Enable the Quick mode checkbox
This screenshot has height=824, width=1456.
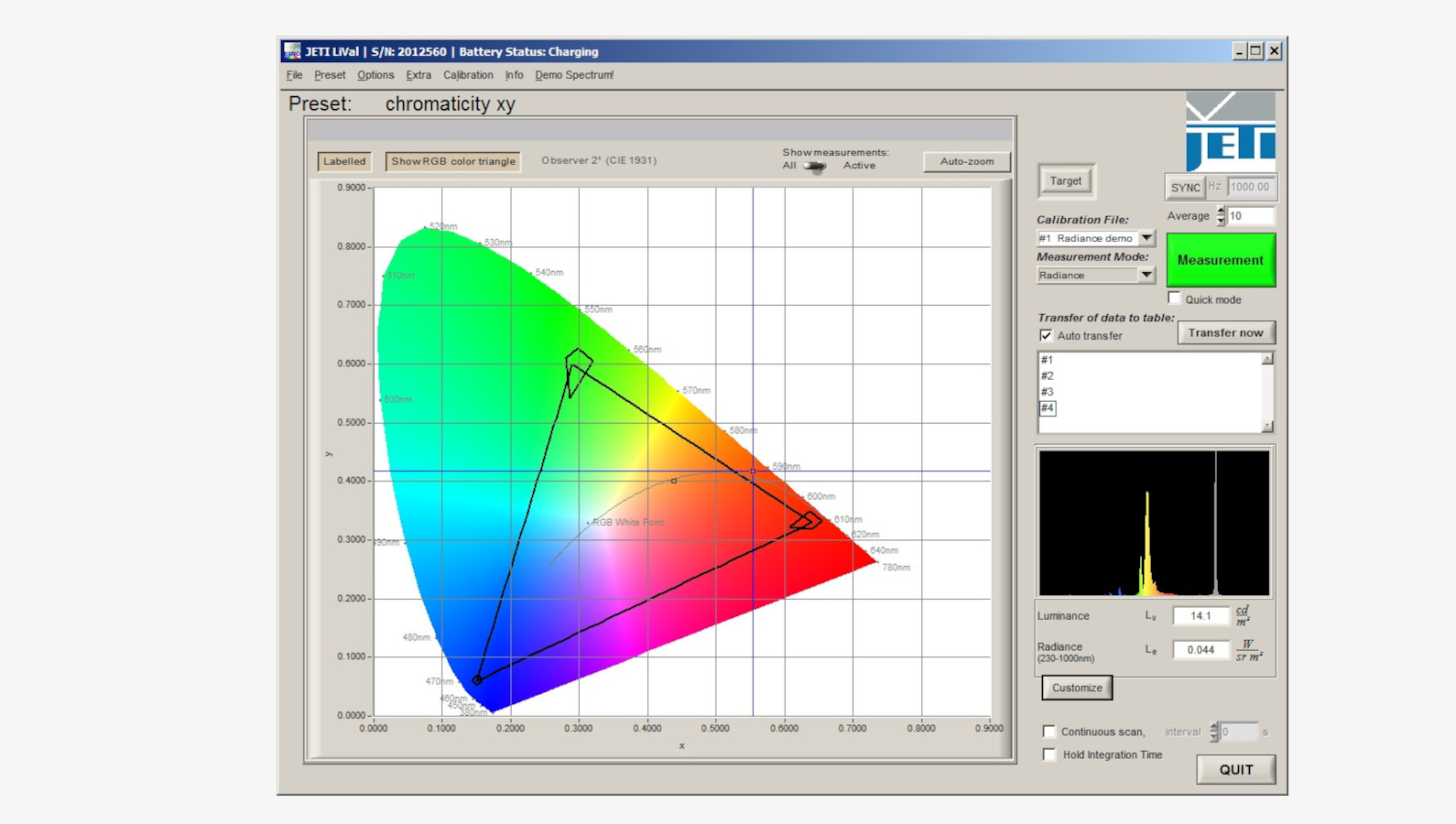point(1175,298)
